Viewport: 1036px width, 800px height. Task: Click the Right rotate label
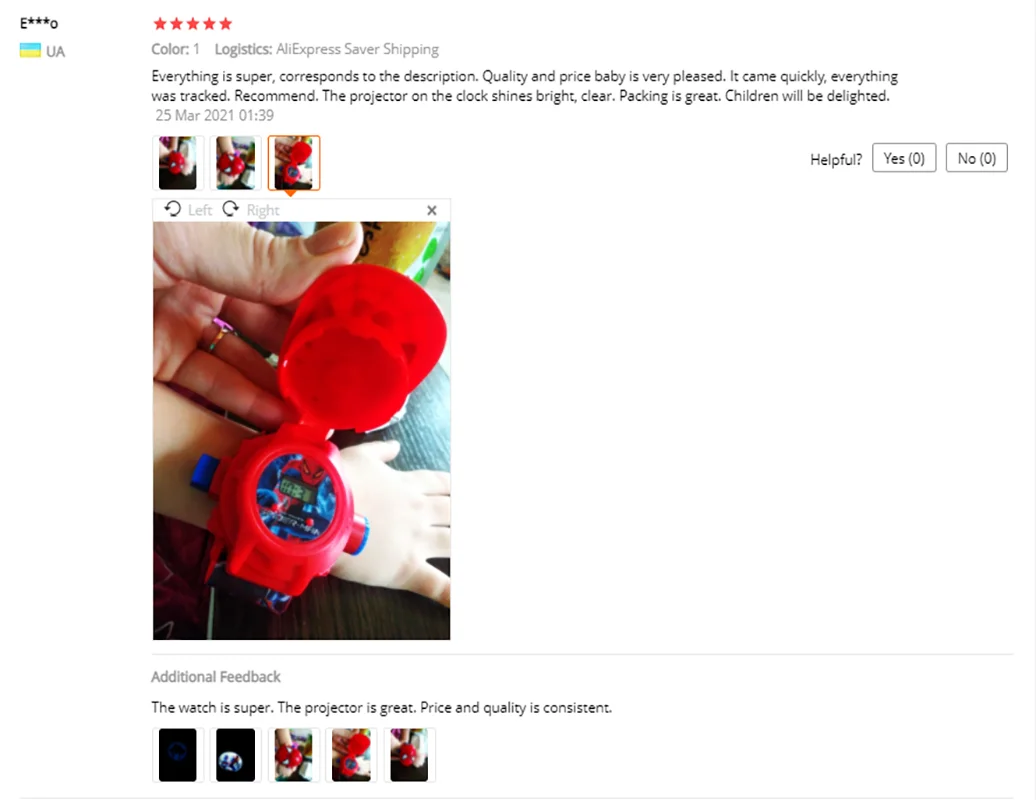(262, 210)
